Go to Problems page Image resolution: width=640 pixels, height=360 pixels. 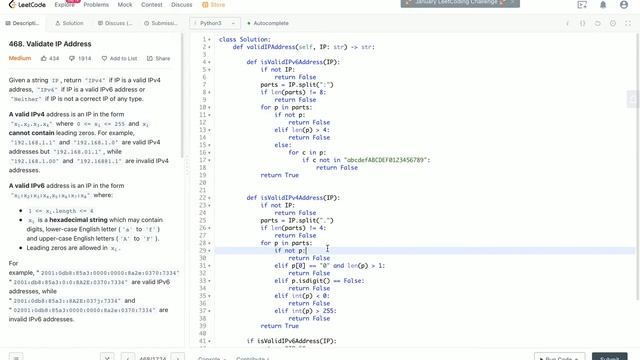click(x=96, y=5)
